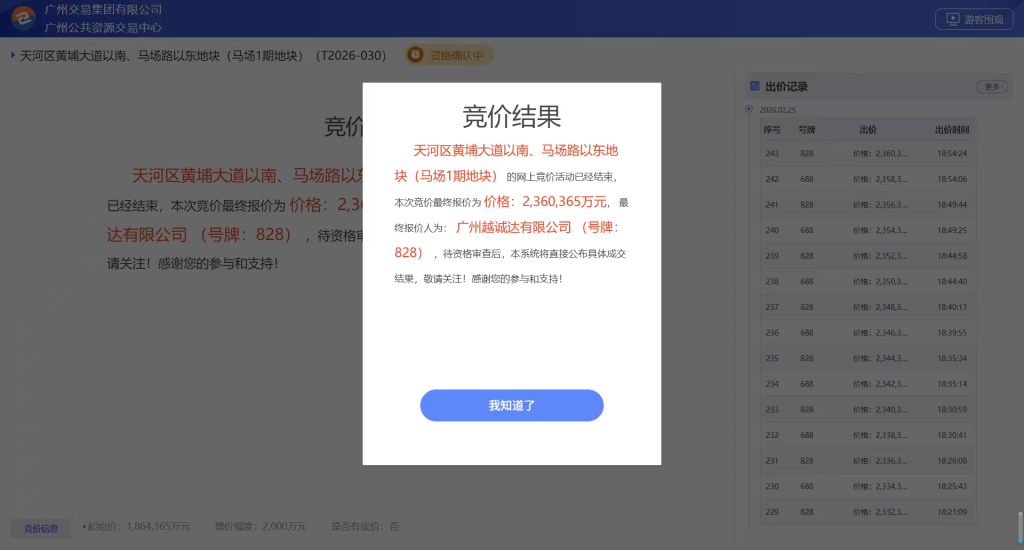The height and width of the screenshot is (550, 1024).
Task: Select bid record row 234
Action: (868, 384)
